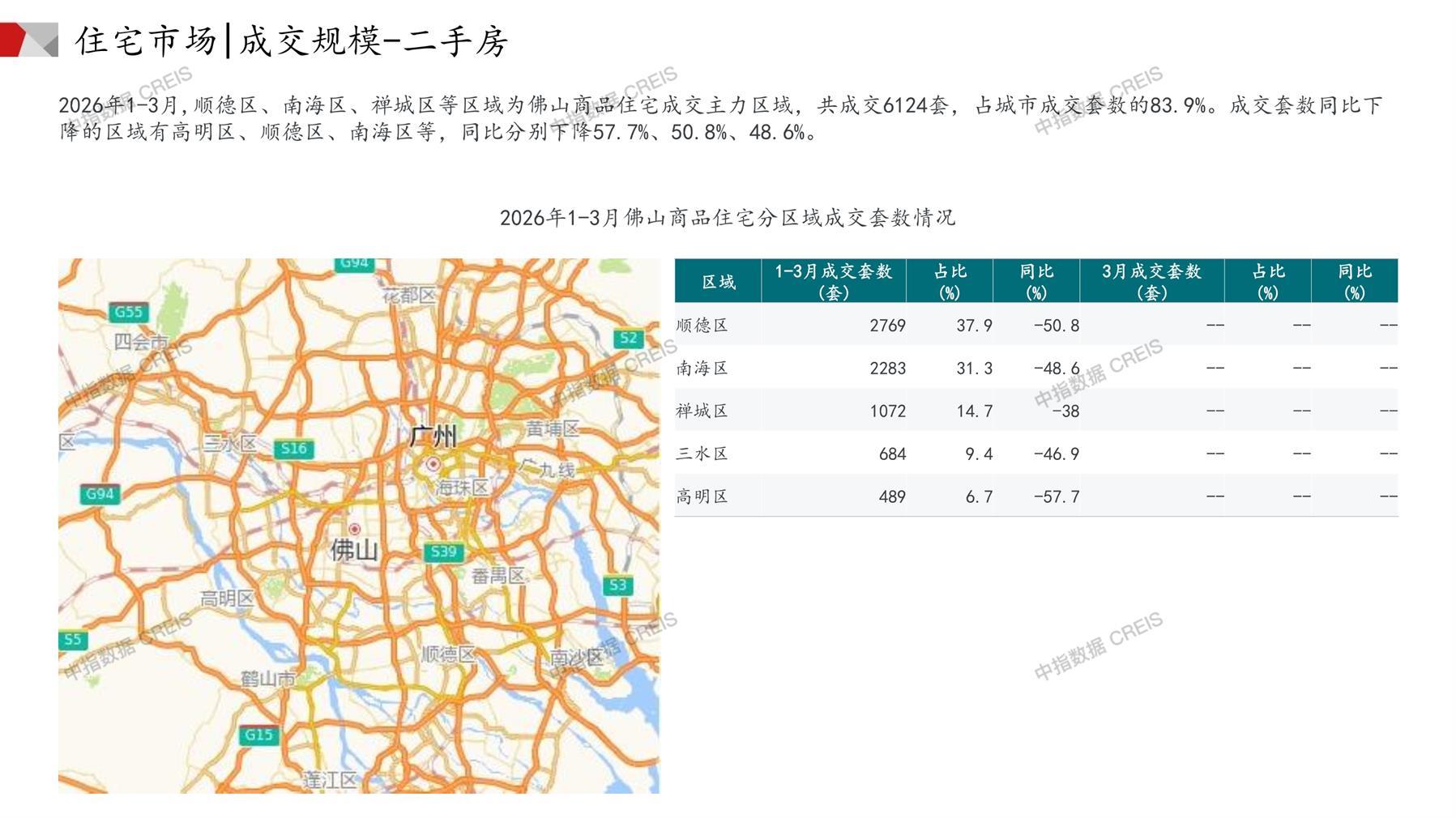
Task: Click the G15 highway badge on the map
Action: click(x=258, y=735)
